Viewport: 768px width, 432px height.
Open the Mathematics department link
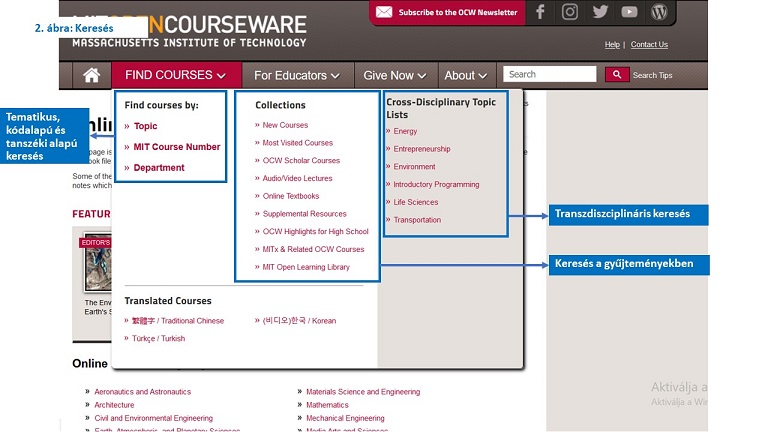(x=327, y=405)
